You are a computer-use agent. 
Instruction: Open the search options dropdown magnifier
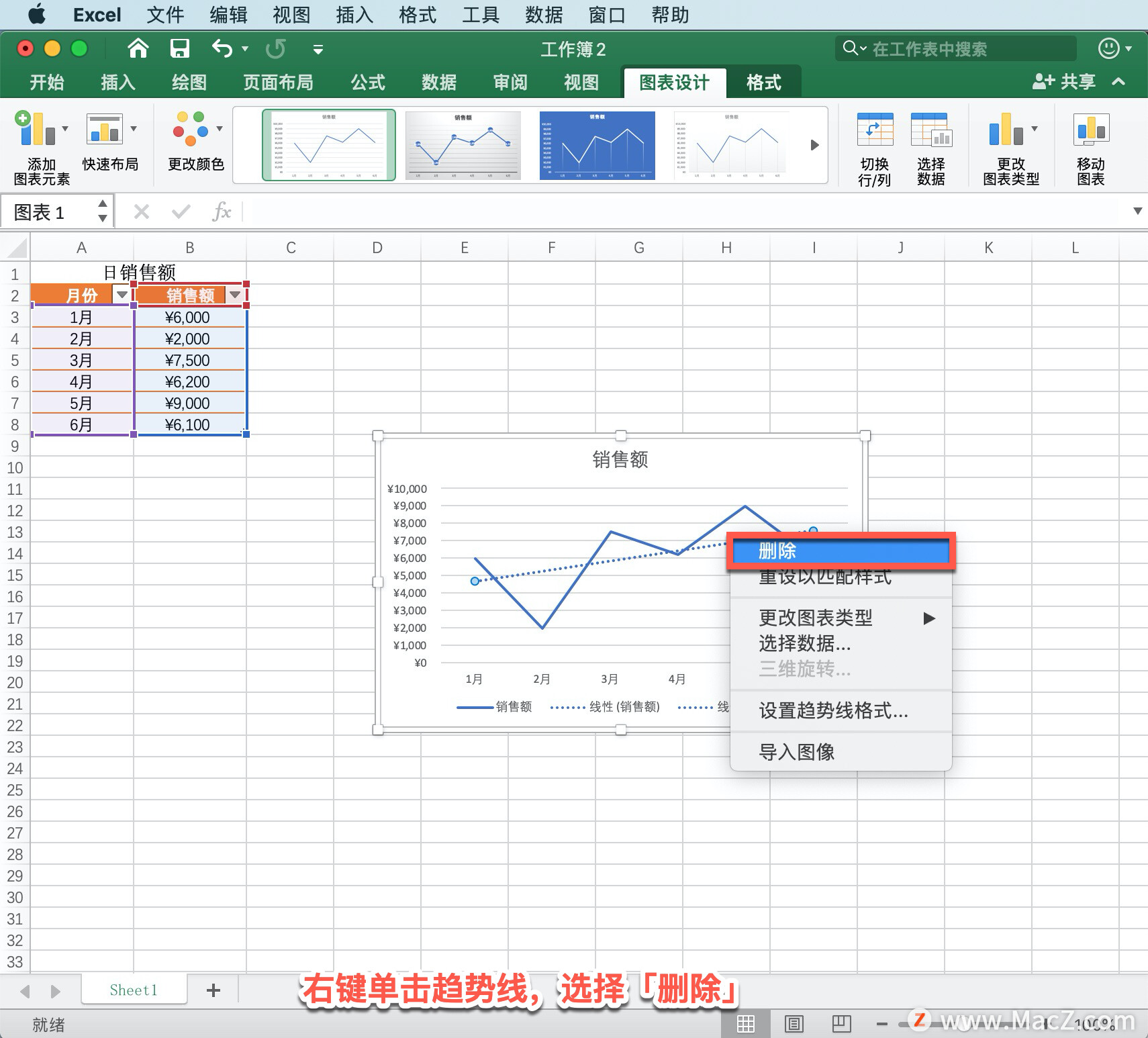coord(855,48)
